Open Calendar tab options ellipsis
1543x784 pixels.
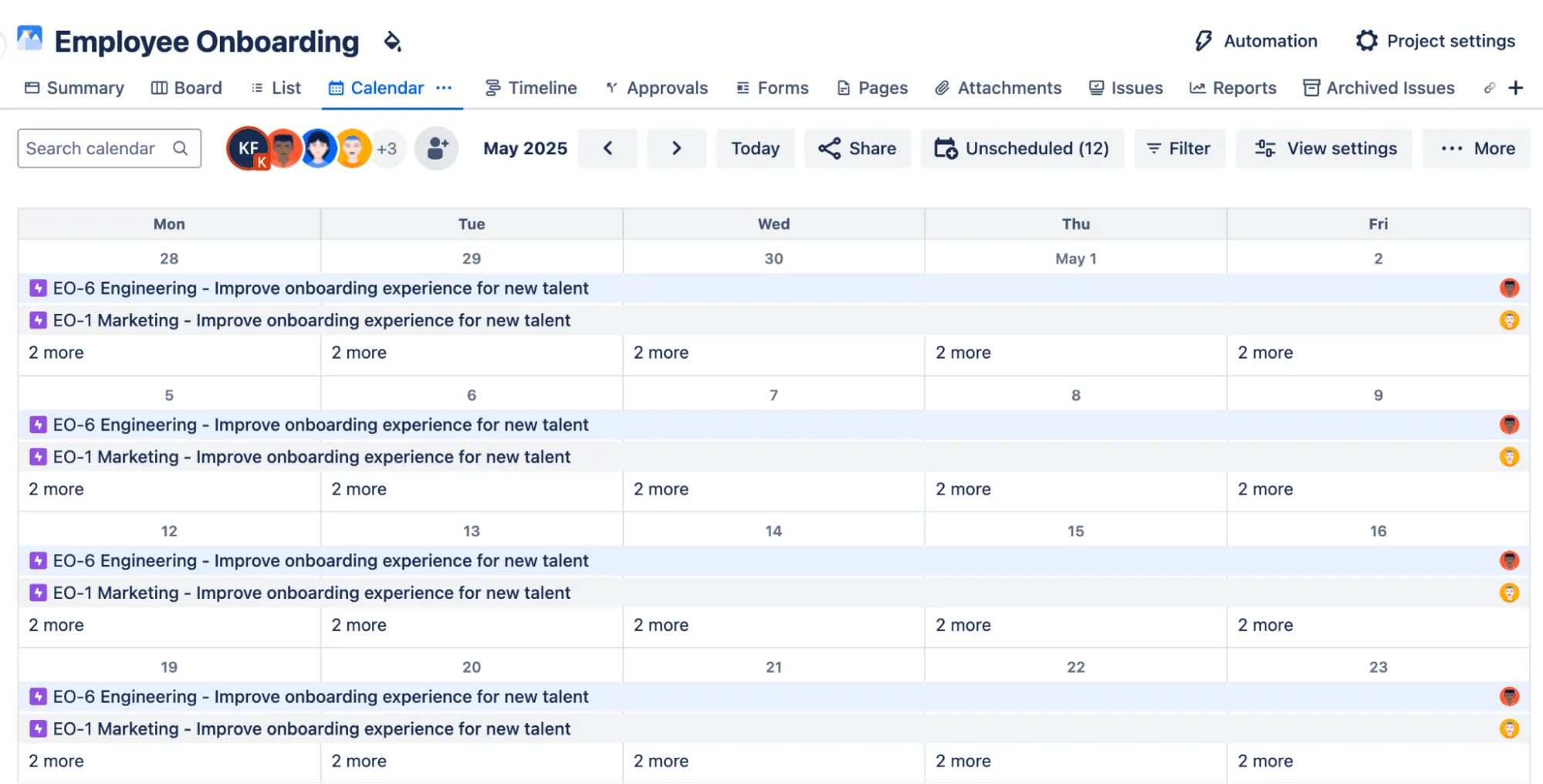click(444, 88)
